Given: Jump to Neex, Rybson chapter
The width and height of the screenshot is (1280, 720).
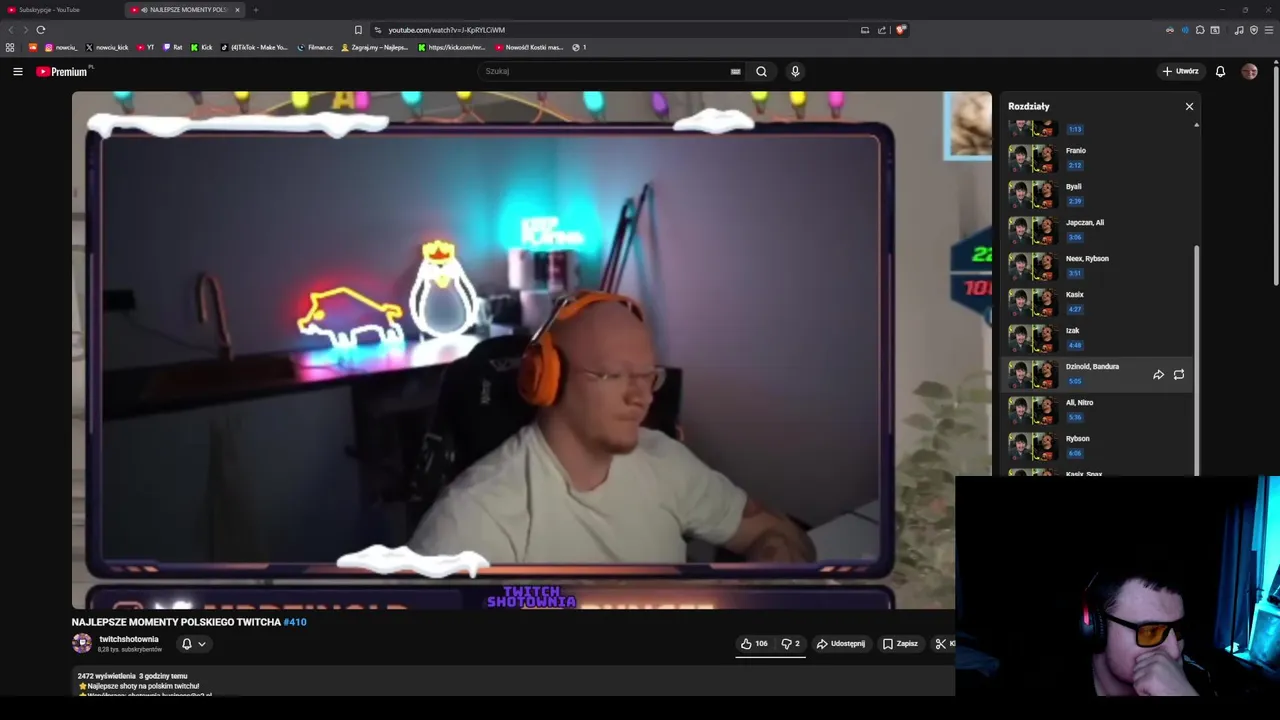Looking at the screenshot, I should (1098, 266).
